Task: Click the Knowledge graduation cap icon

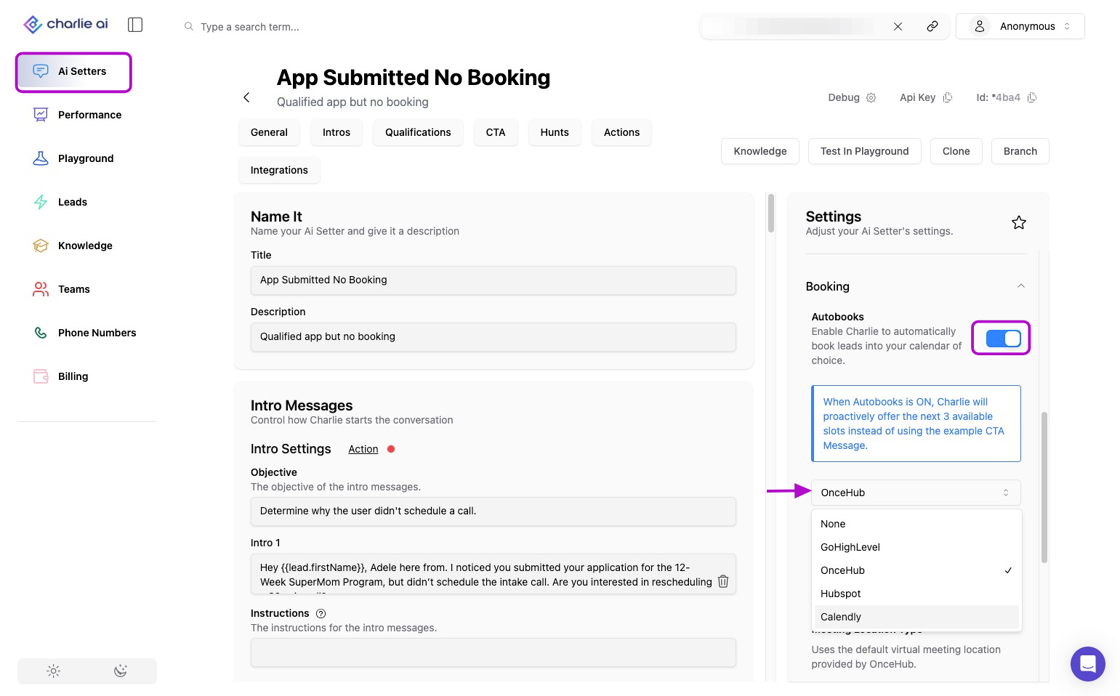Action: (41, 245)
